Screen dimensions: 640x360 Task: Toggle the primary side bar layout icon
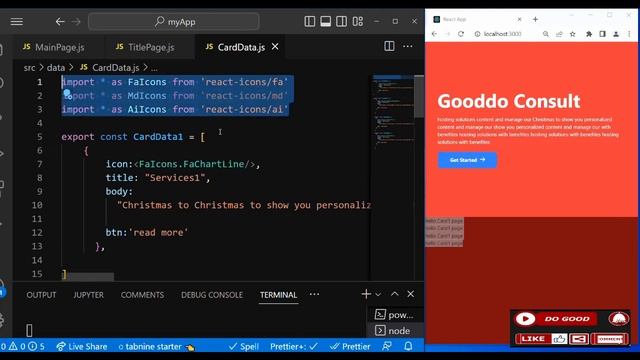pos(310,21)
